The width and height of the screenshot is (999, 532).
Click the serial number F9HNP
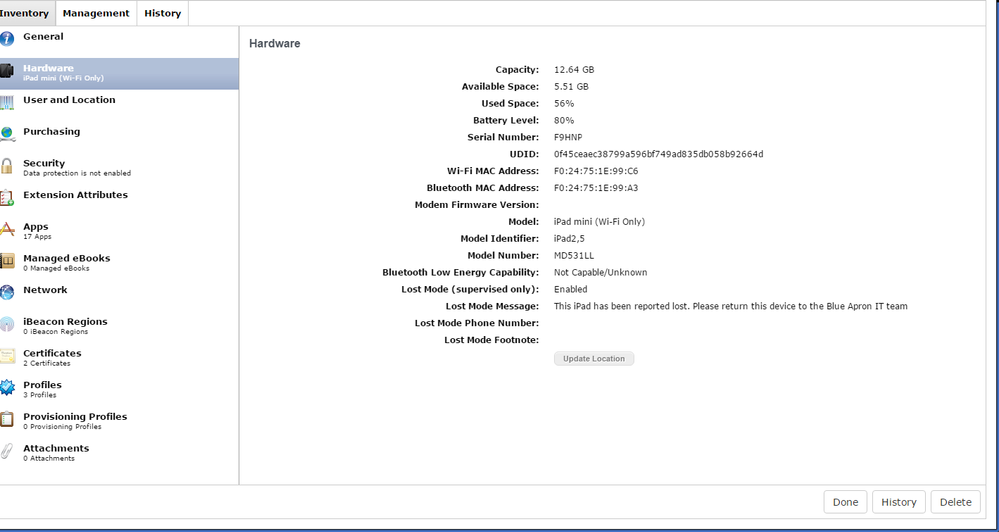point(568,138)
